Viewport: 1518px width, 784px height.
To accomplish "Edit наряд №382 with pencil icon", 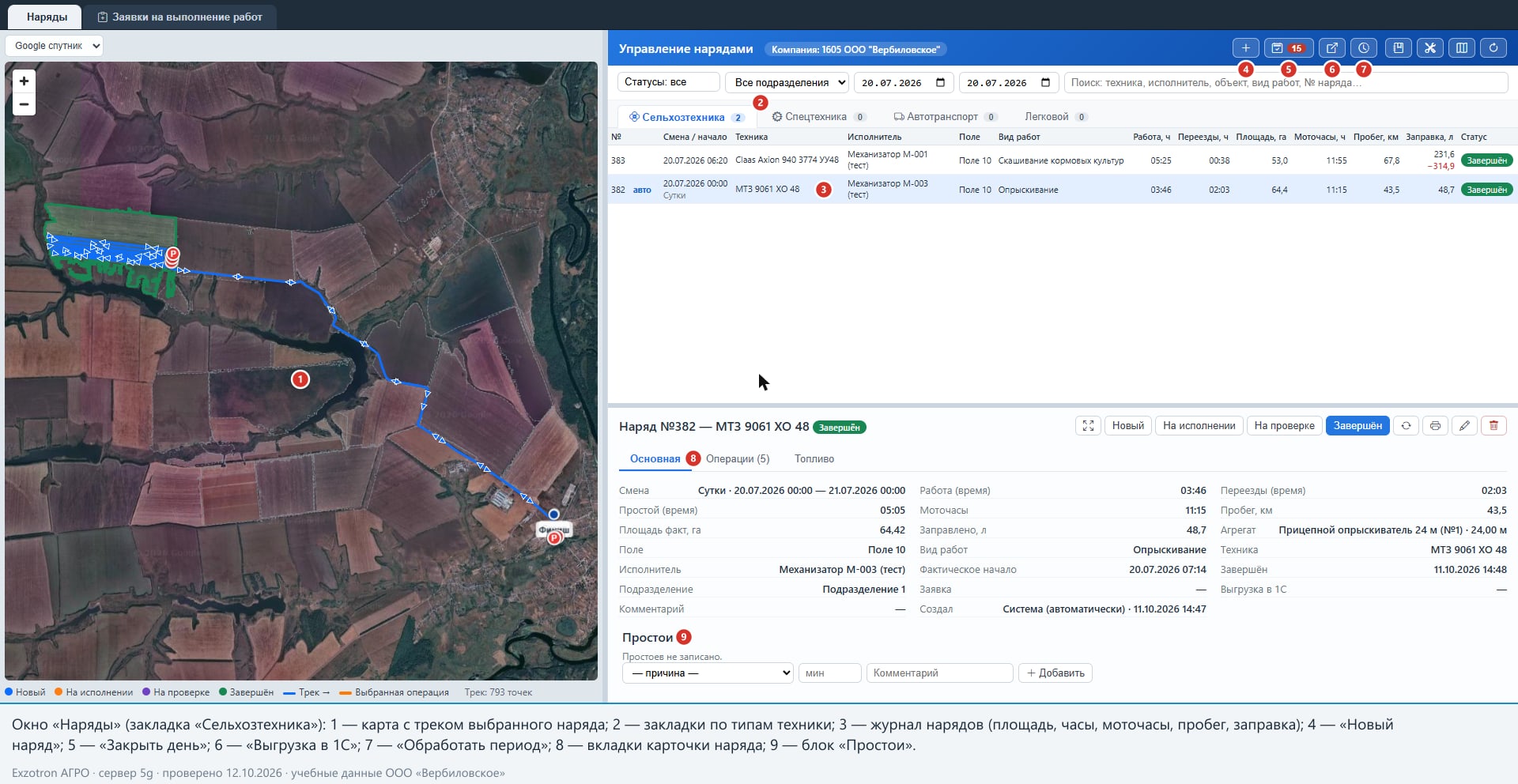I will point(1464,426).
